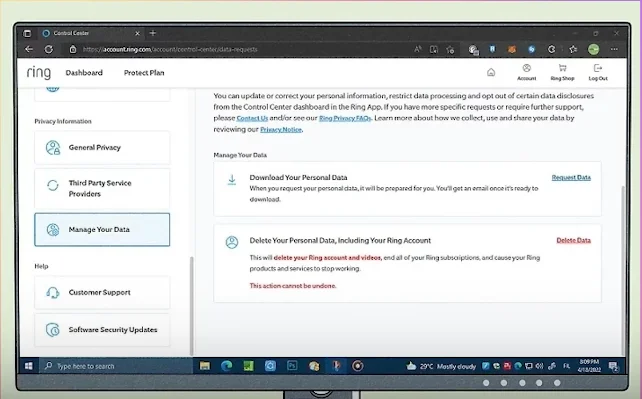Click the Manage Your Data sidebar icon
The width and height of the screenshot is (642, 399).
click(53, 230)
